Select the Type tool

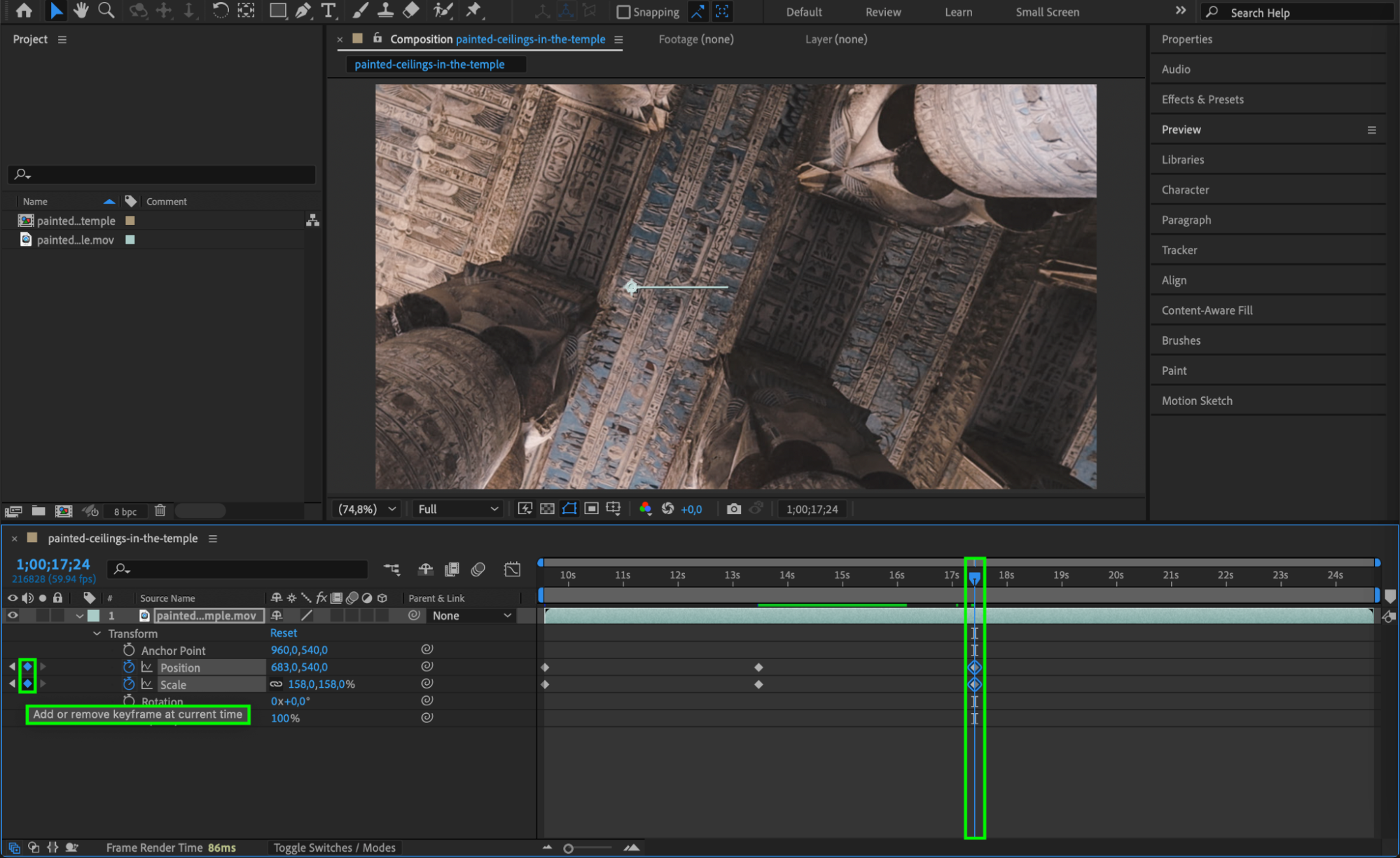(328, 11)
